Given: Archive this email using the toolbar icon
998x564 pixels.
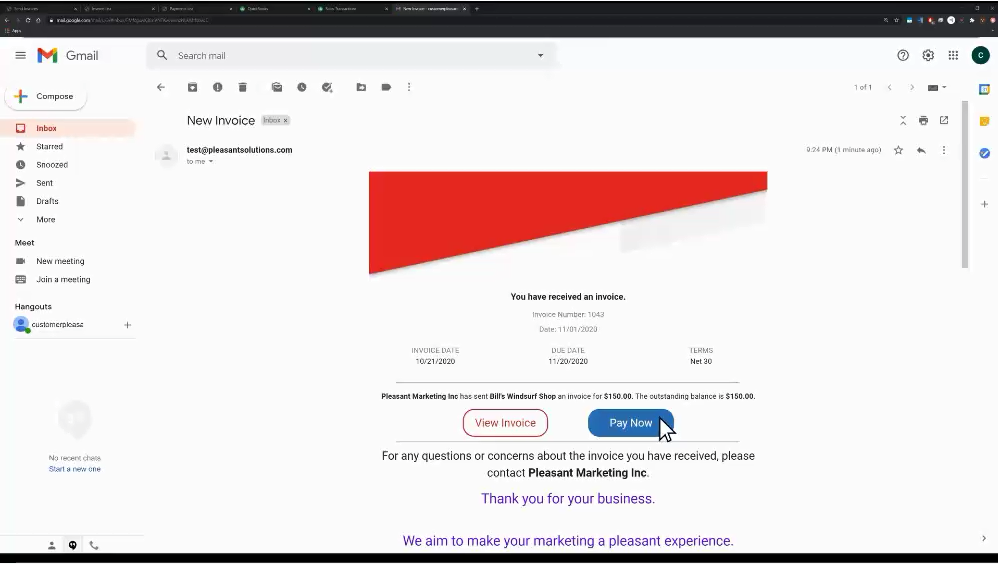Looking at the screenshot, I should [x=192, y=88].
